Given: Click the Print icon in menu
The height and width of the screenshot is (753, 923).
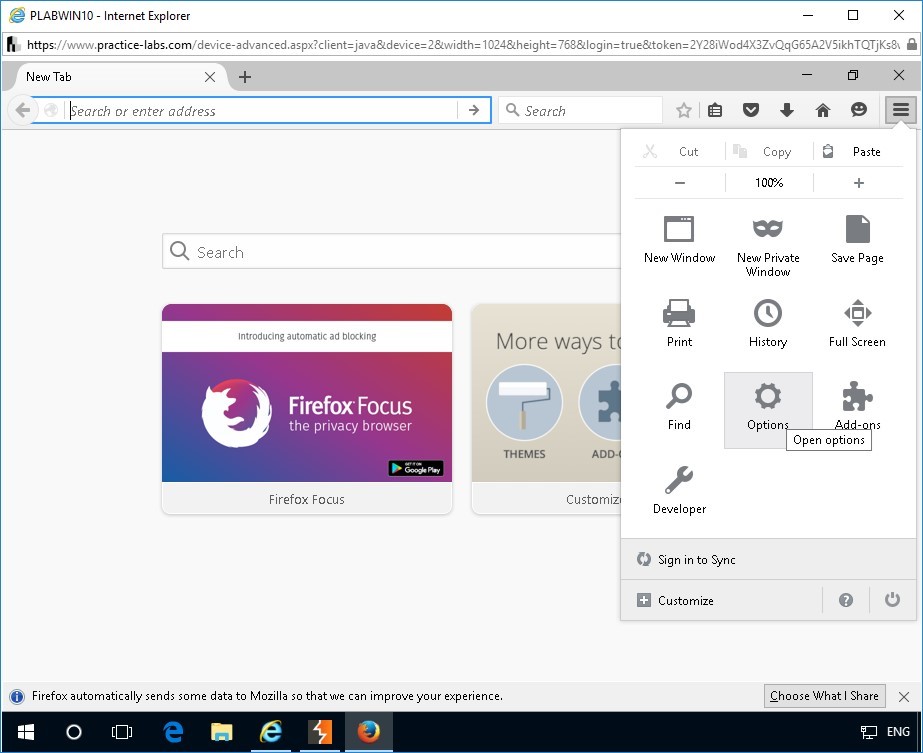Looking at the screenshot, I should 679,314.
